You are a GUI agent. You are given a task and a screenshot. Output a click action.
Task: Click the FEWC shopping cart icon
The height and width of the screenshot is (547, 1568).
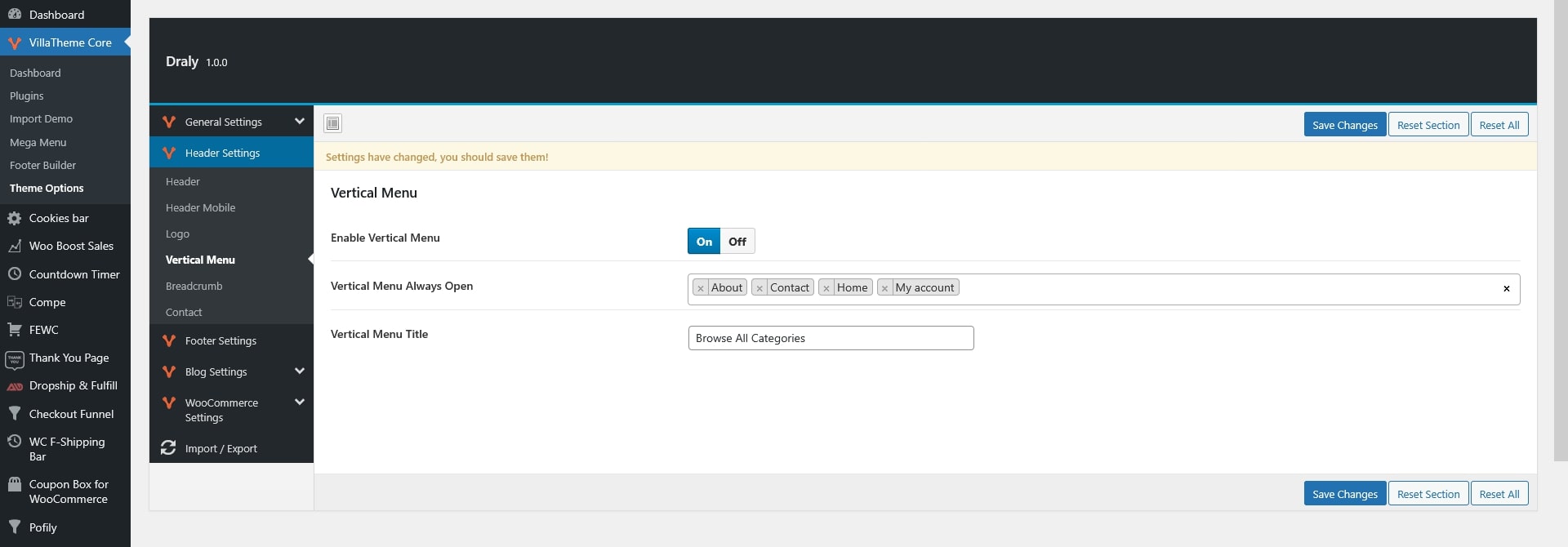pyautogui.click(x=14, y=330)
